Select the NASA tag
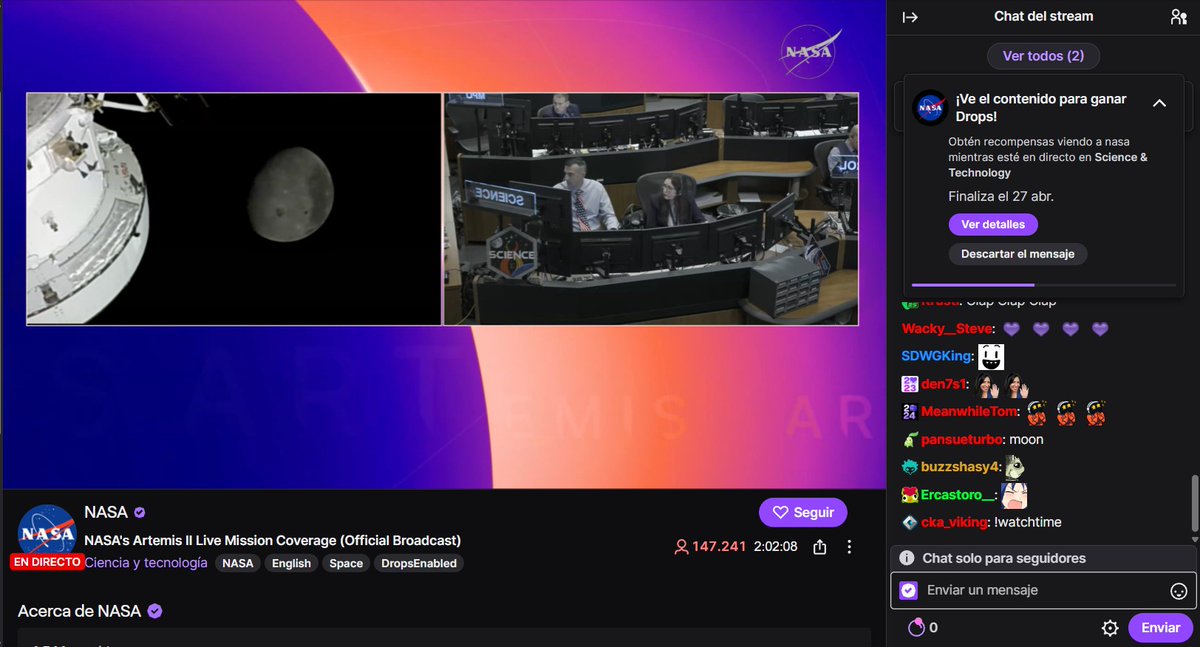Screen dimensions: 1200x647 click(238, 563)
